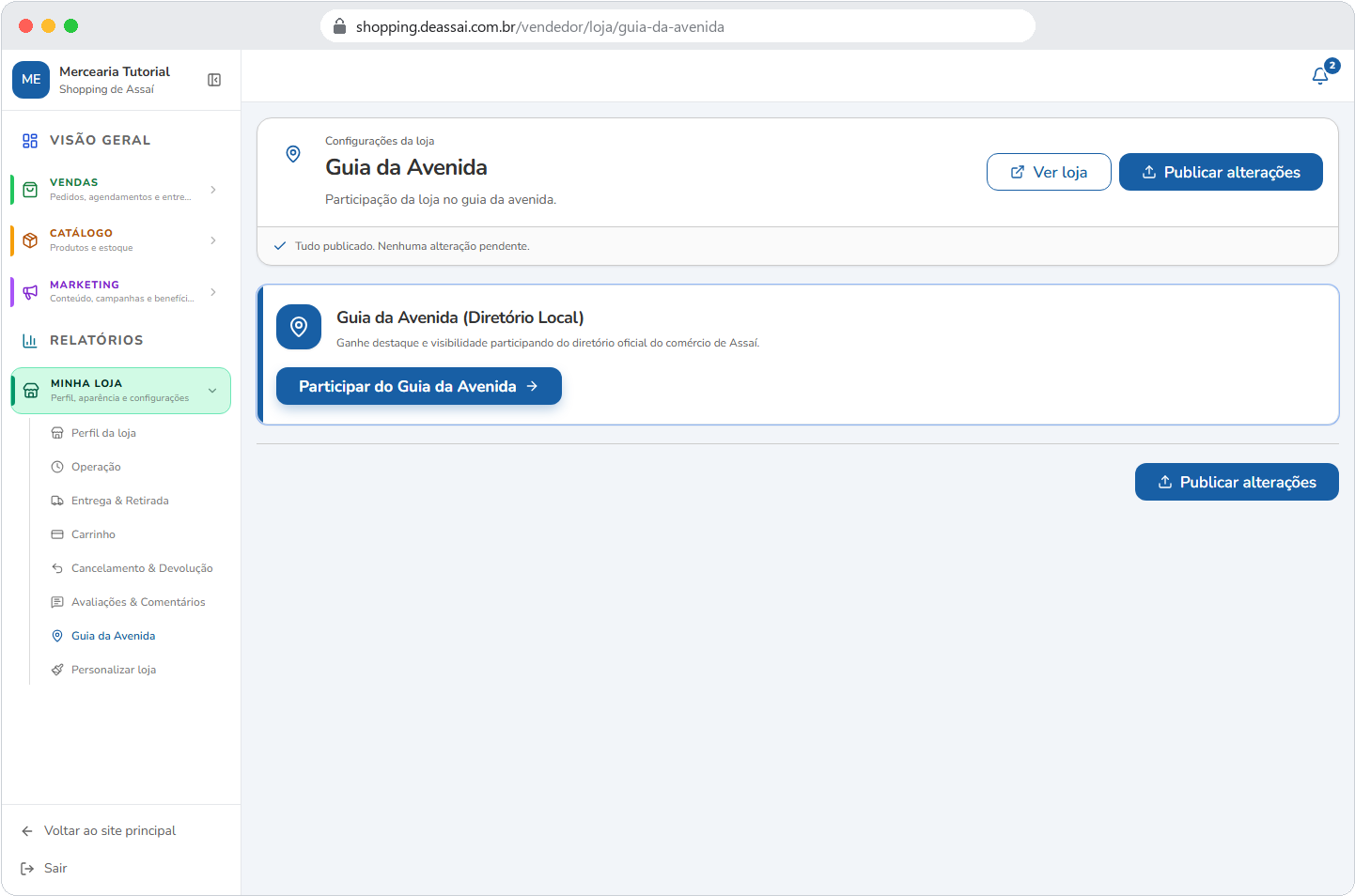The image size is (1355, 896).
Task: Select Guia da Avenida in sidebar
Action: coord(114,636)
